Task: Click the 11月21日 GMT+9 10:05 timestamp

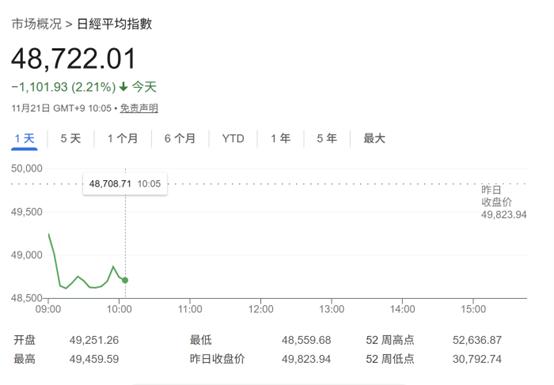Action: tap(61, 108)
